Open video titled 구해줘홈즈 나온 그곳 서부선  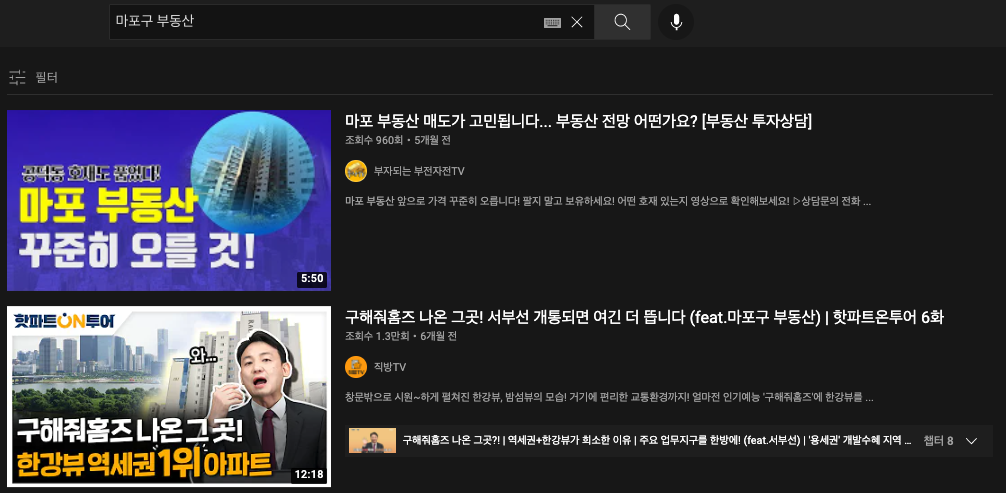[x=644, y=317]
